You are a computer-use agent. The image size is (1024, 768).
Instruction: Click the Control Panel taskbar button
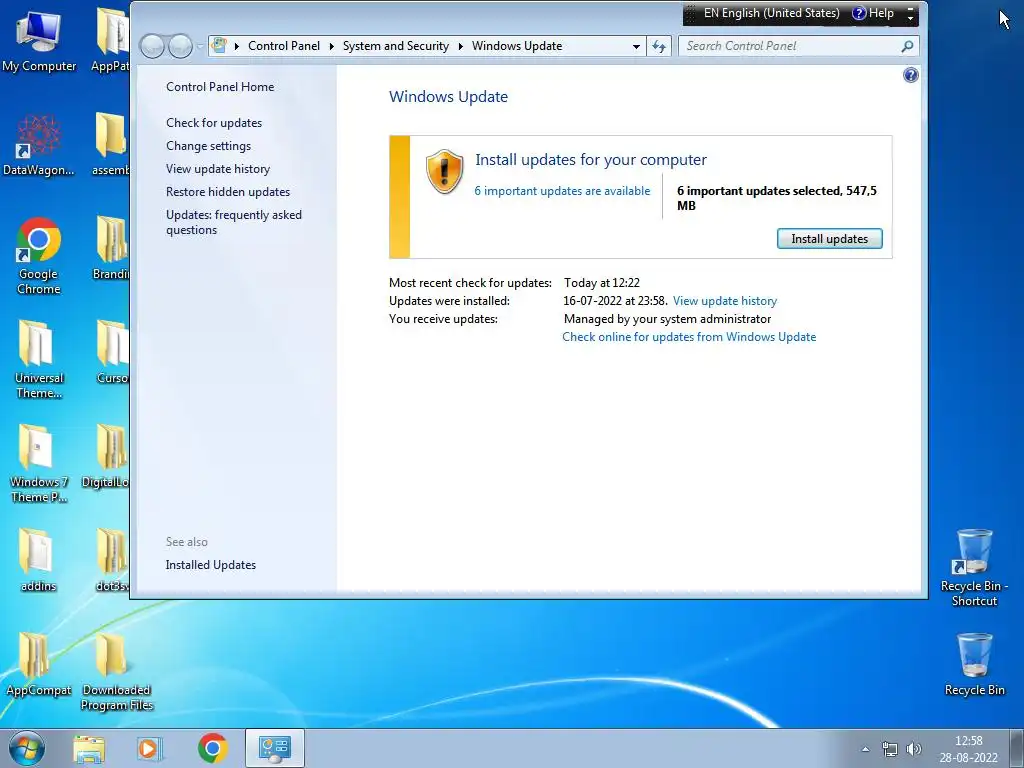tap(275, 748)
